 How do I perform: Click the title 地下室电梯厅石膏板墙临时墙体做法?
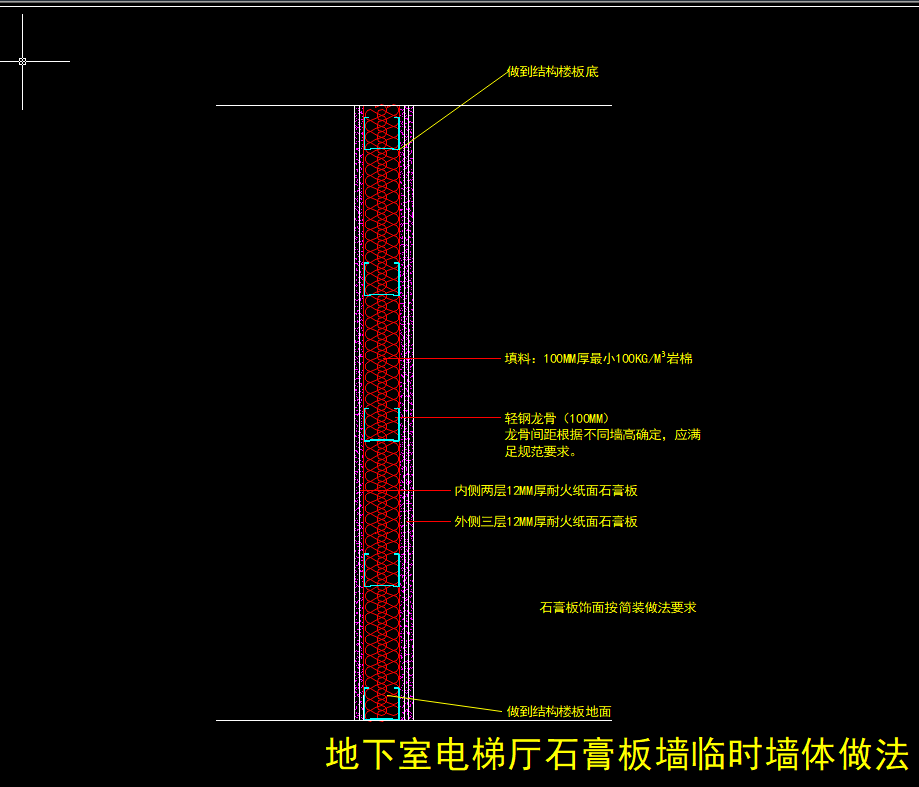pos(617,755)
